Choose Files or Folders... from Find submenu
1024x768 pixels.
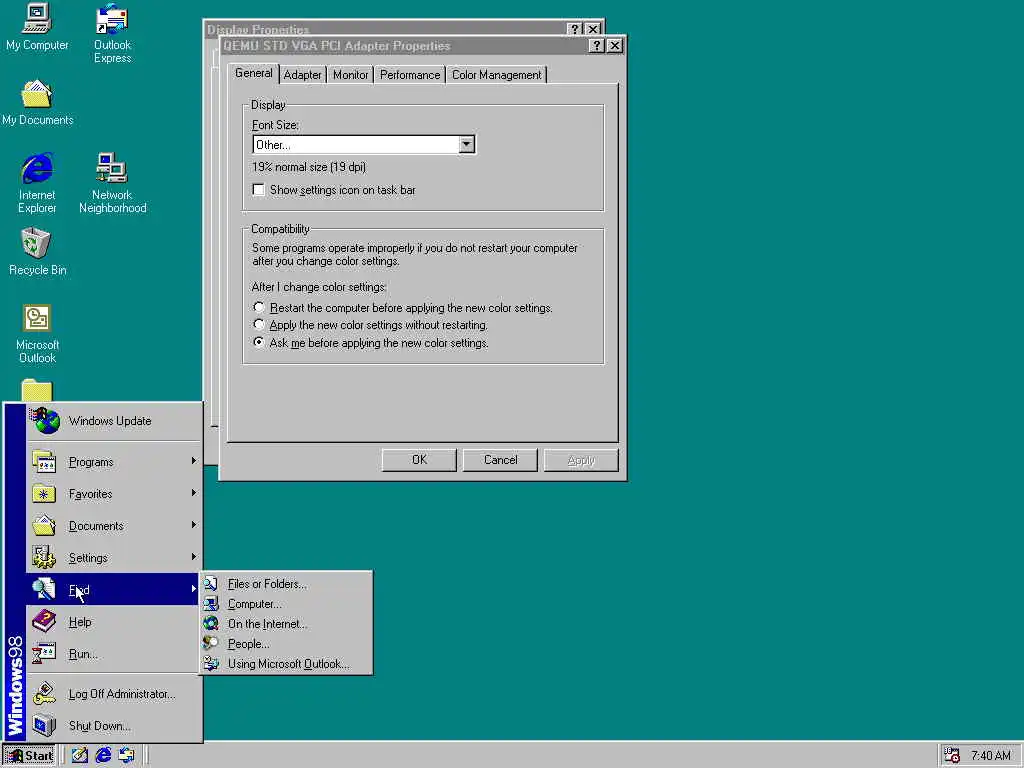tap(286, 584)
